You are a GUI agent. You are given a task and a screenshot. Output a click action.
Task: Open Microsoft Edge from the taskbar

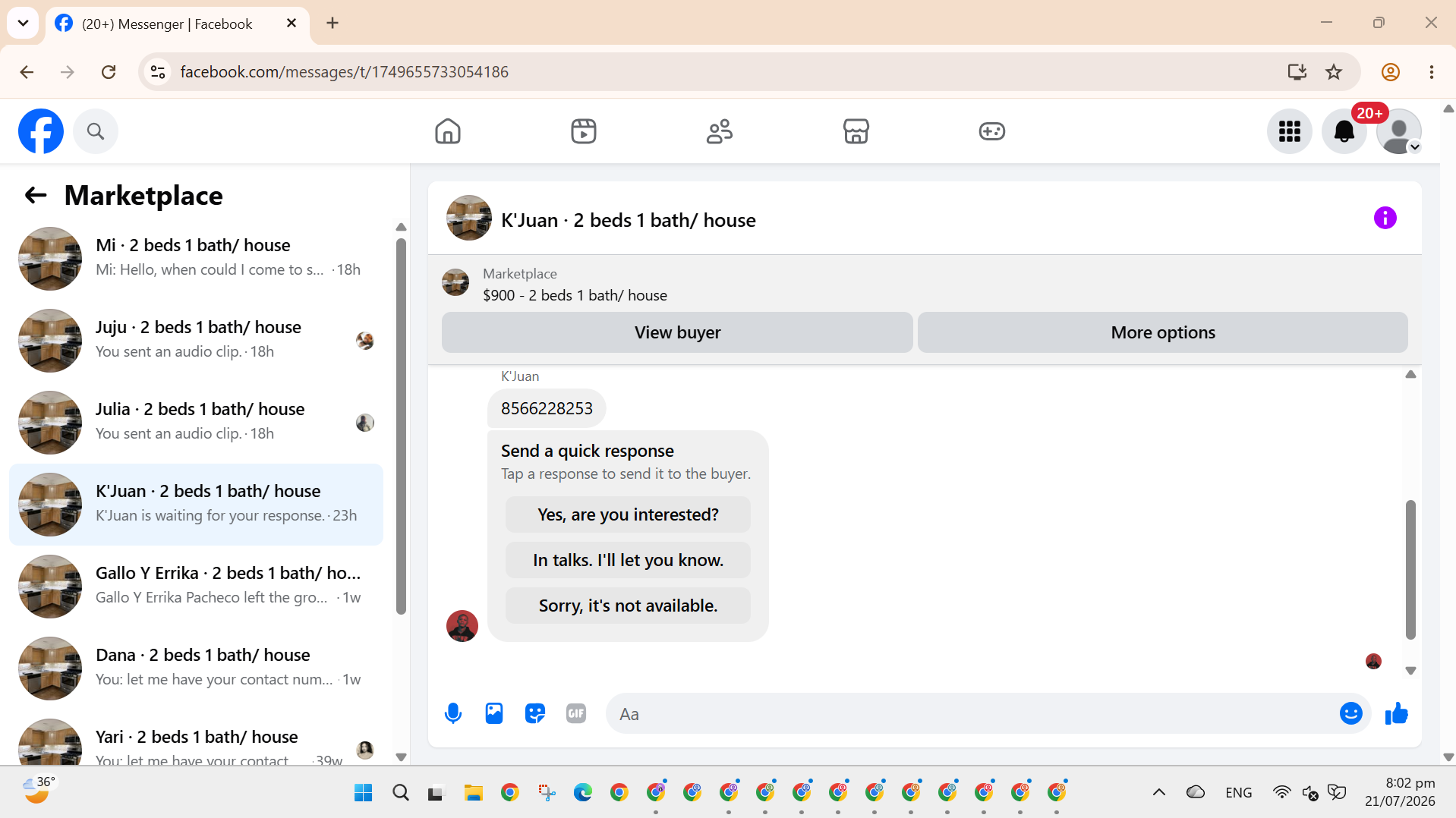point(582,793)
